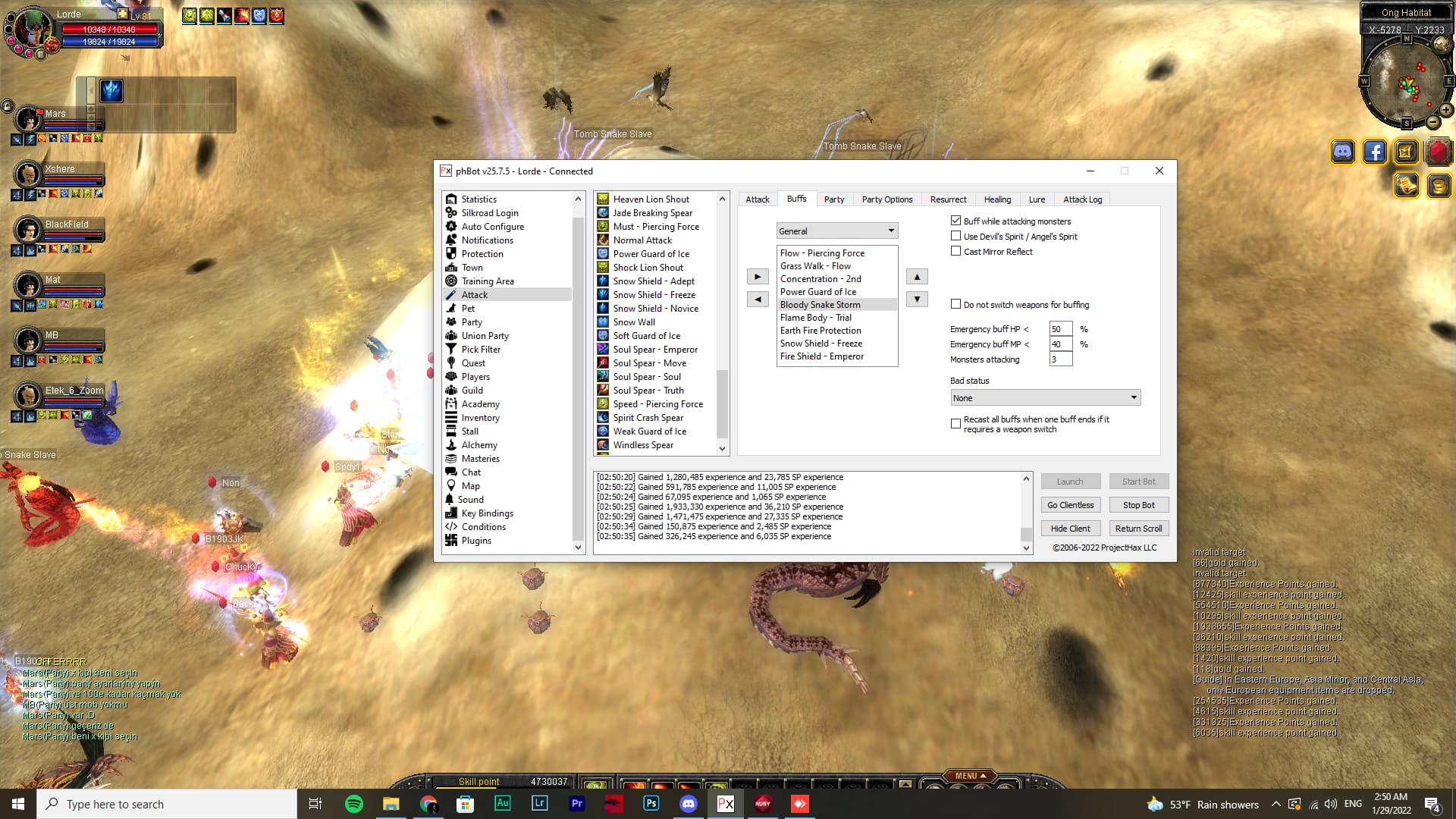Click the Facebook icon in game overlay

(1374, 152)
